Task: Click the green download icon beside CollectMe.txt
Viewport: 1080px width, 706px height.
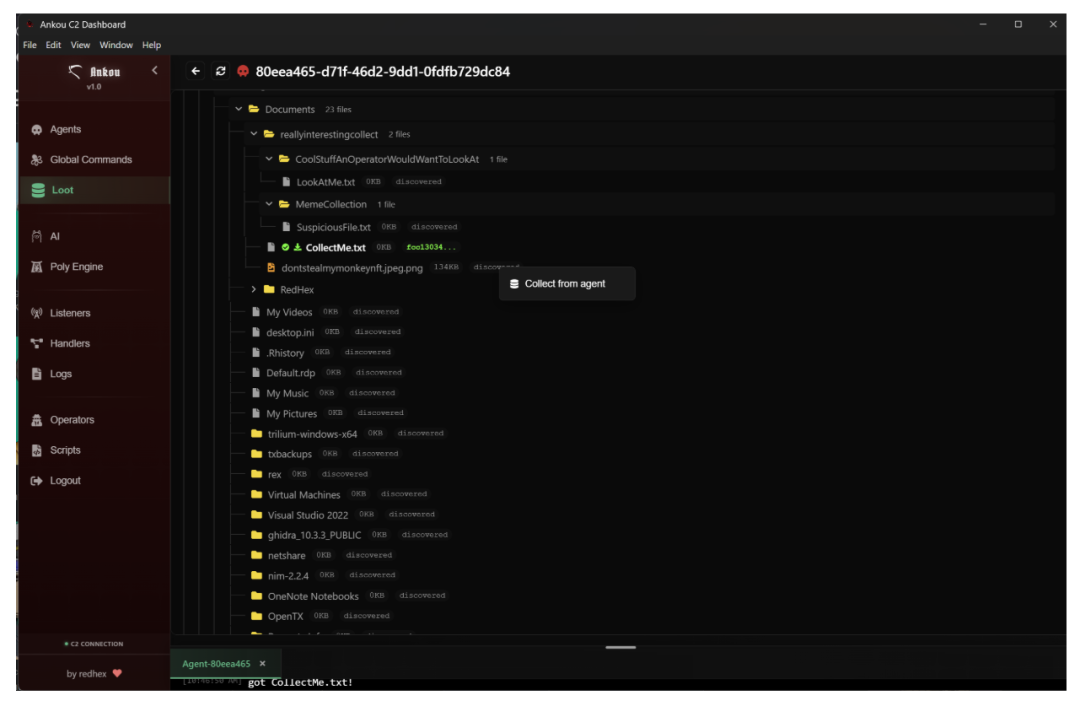Action: click(298, 247)
